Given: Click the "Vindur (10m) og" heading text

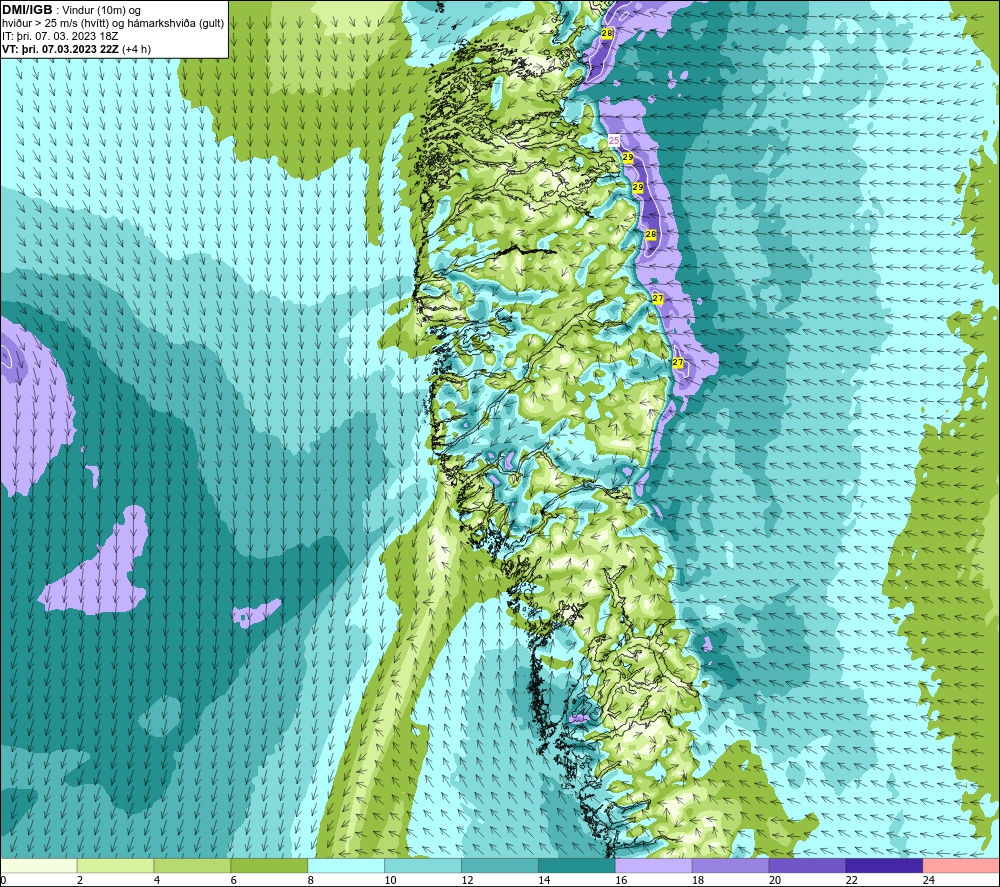Looking at the screenshot, I should click(x=101, y=11).
